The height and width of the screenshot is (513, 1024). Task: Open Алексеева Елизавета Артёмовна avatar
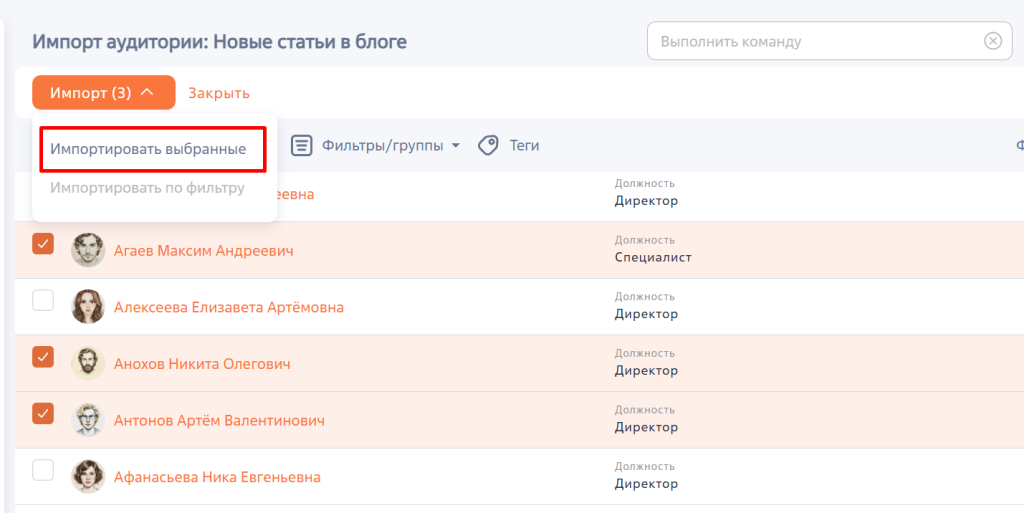click(x=88, y=307)
